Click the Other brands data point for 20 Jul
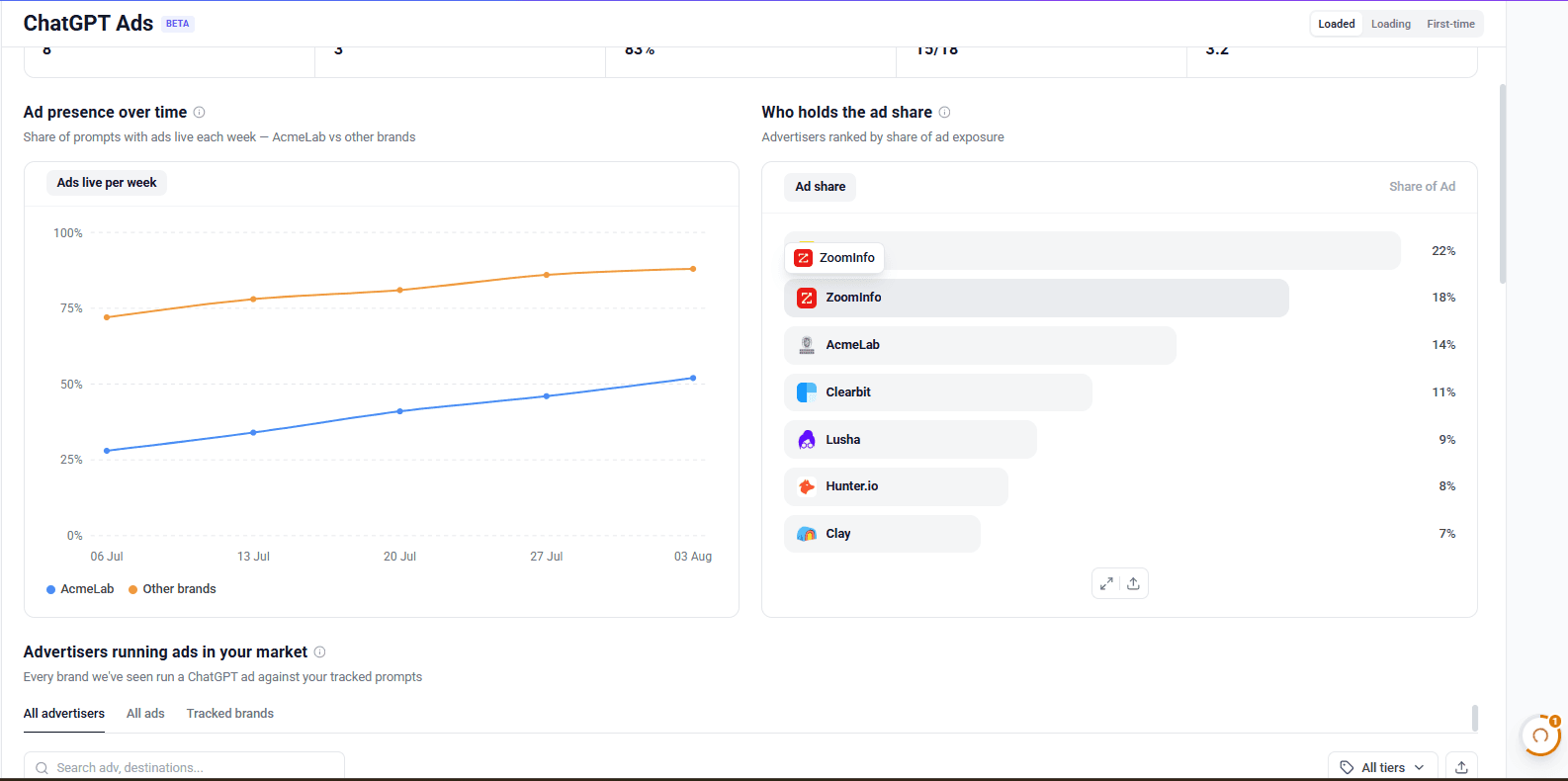Image resolution: width=1568 pixels, height=781 pixels. tap(399, 290)
